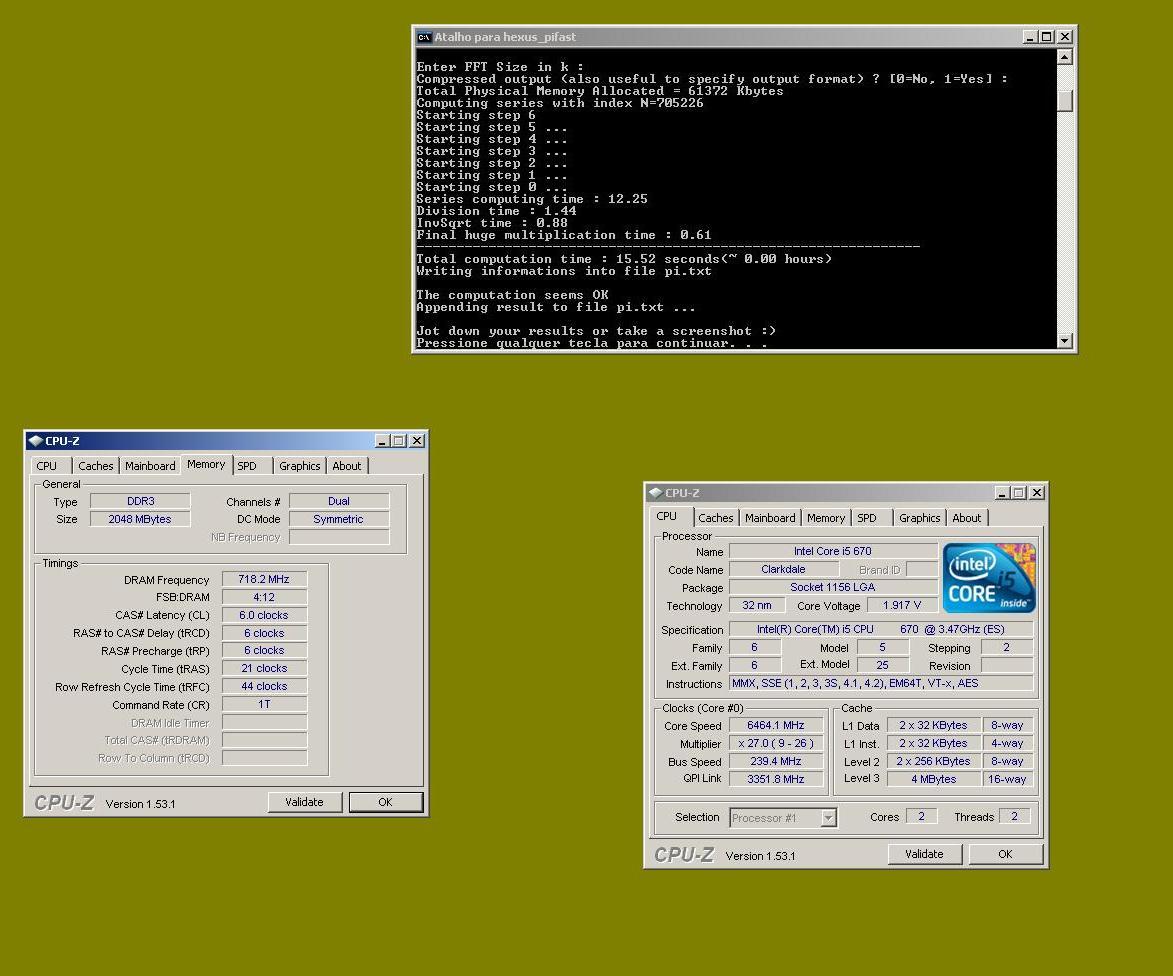
Task: Click the Multiplier value x 27.0 ( 9 - 26 )
Action: click(776, 743)
